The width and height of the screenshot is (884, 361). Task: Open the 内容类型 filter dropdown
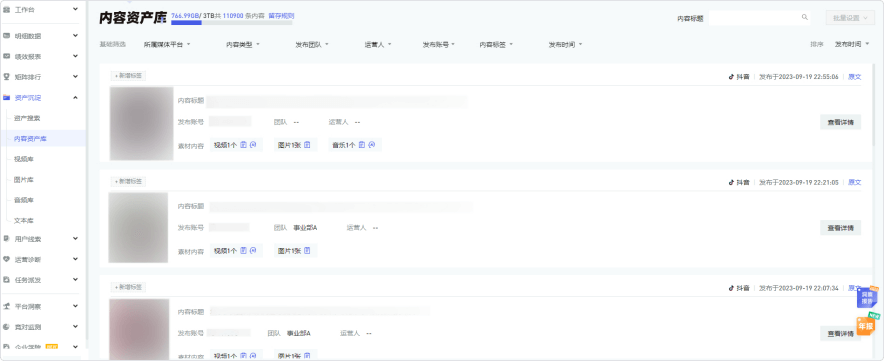tap(243, 45)
